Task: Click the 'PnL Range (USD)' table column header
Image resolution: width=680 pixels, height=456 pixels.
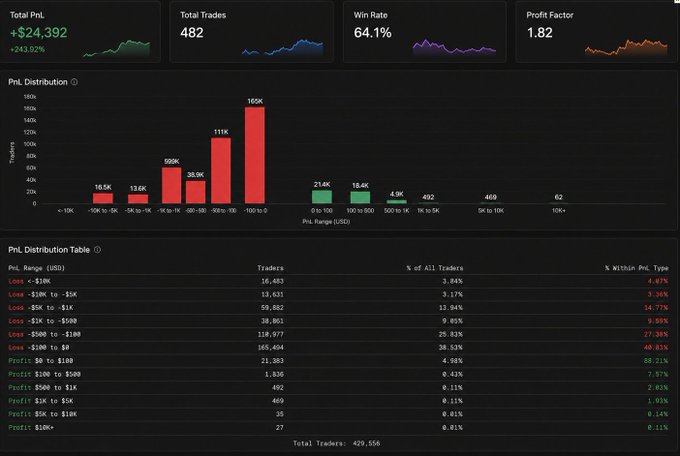Action: pos(36,268)
